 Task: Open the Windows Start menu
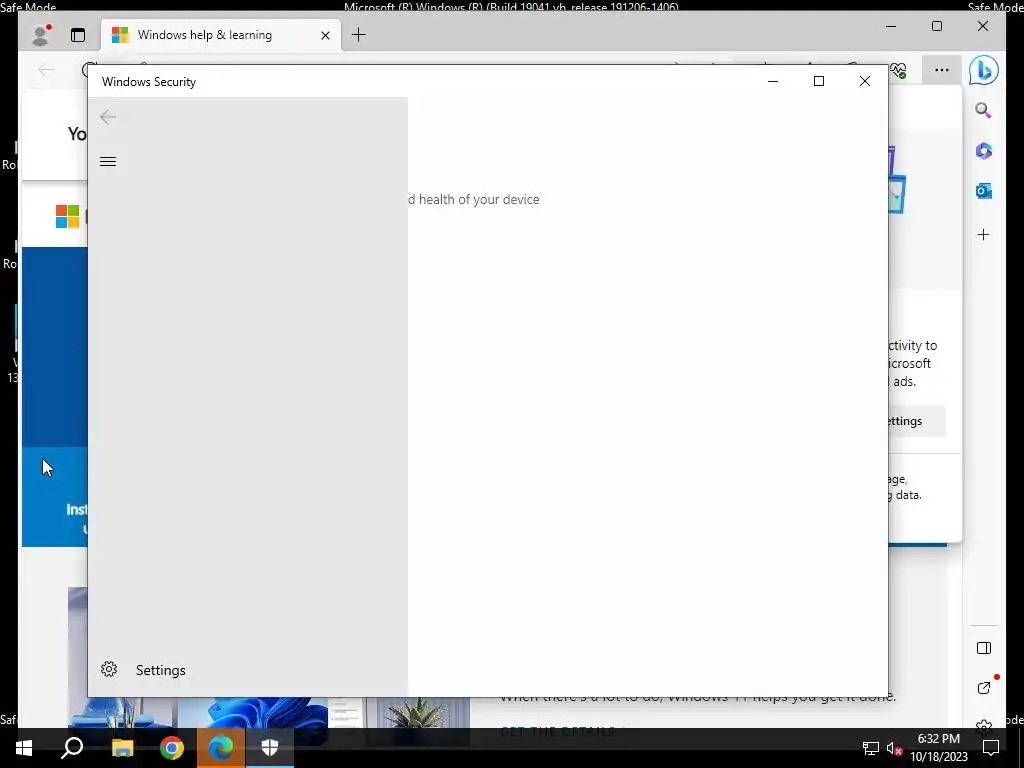click(x=24, y=748)
